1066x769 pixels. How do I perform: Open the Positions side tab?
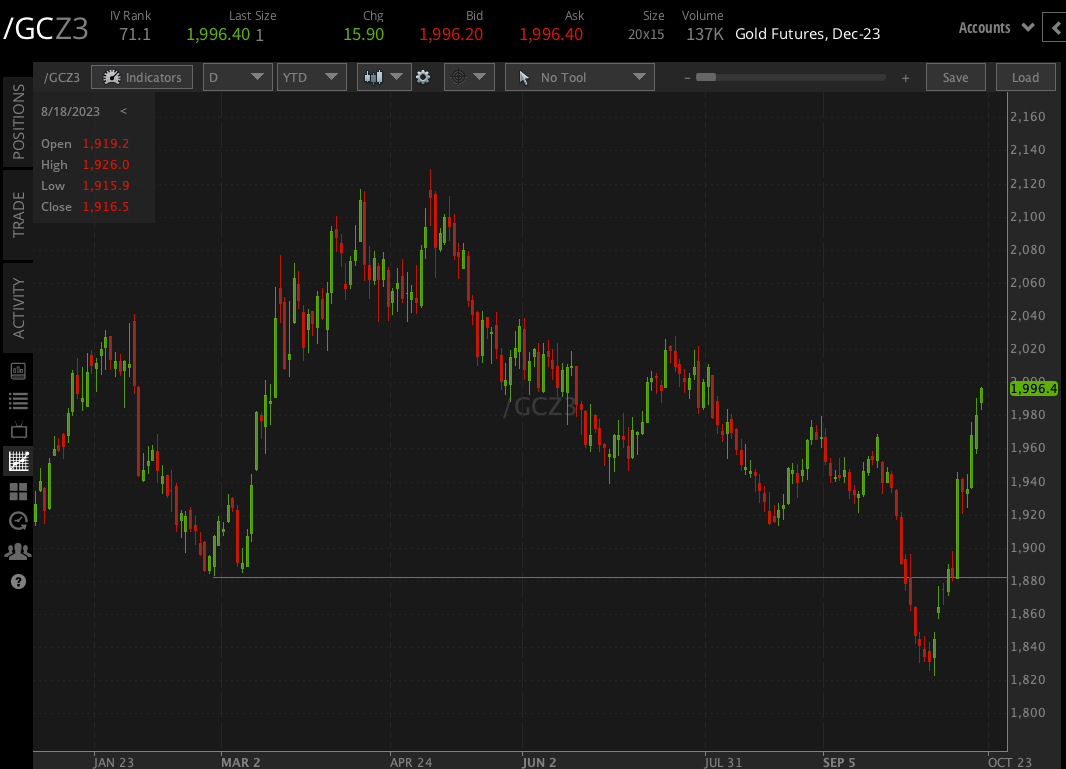coord(18,122)
